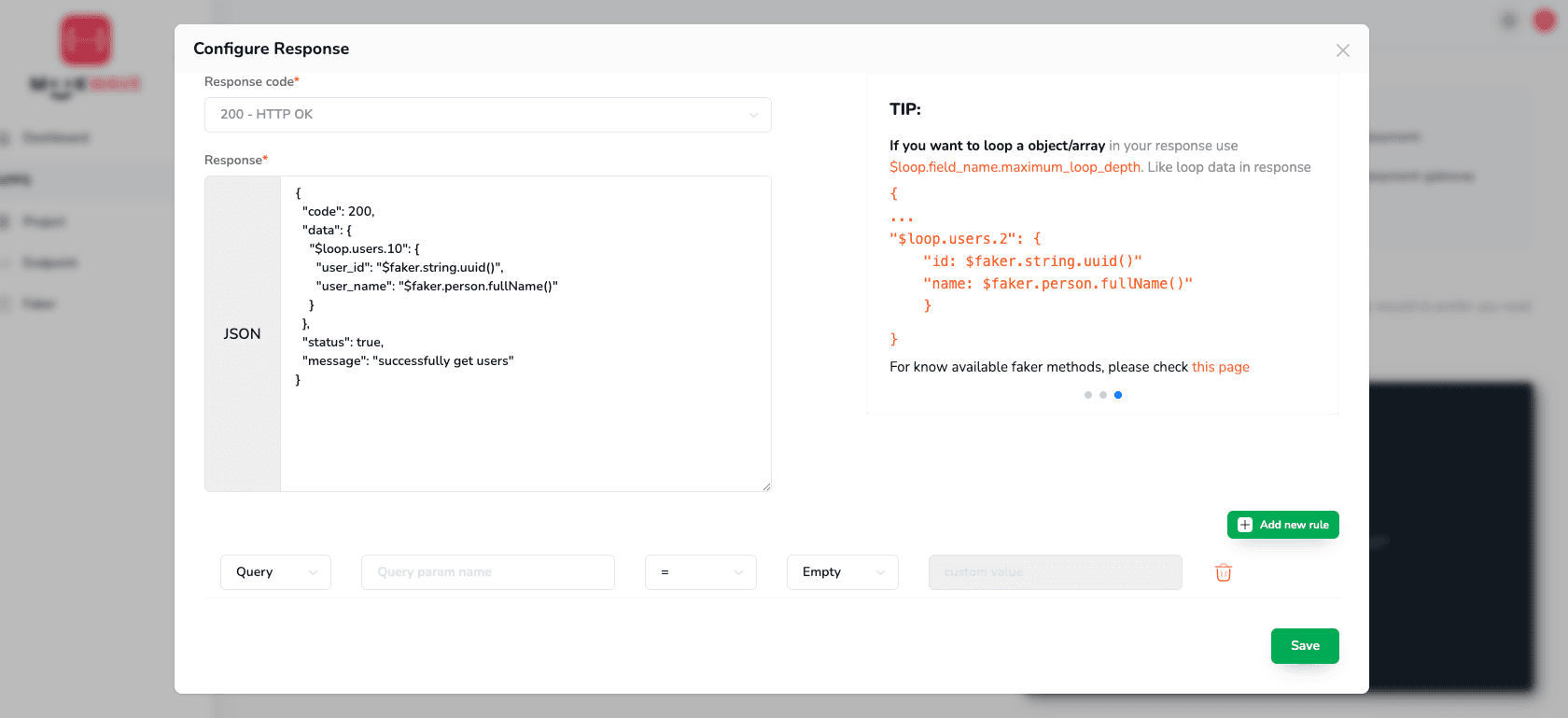Click the $loop.field_name.maximum_loop_depth text
The image size is (1568, 718).
click(x=1016, y=167)
